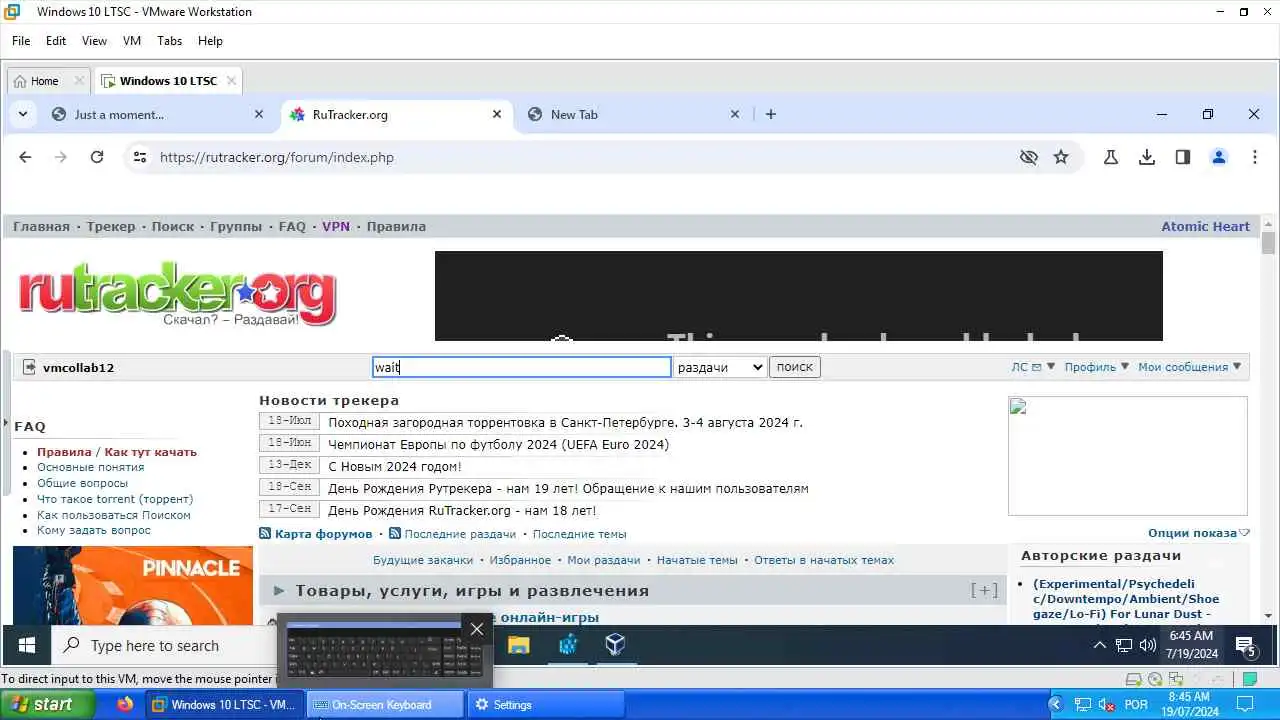The height and width of the screenshot is (720, 1280).
Task: Click host muted volume tray icon
Action: pos(1107,705)
